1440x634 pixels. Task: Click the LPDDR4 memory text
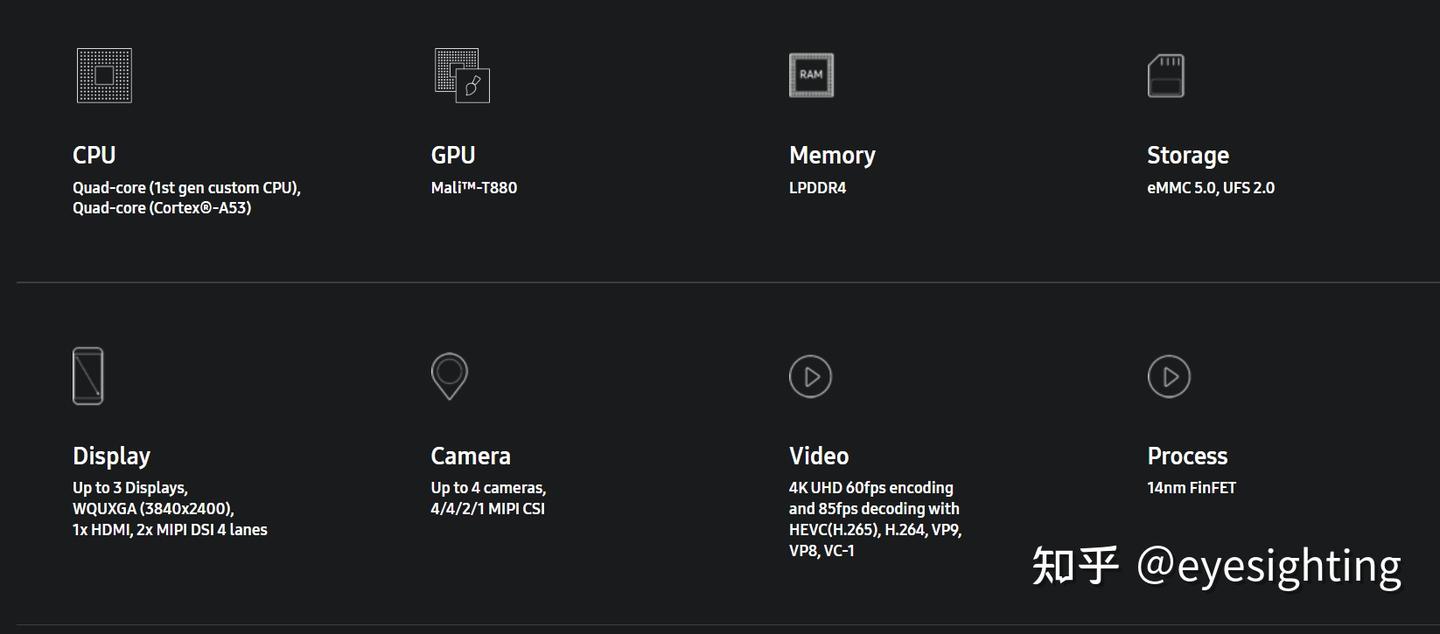817,188
